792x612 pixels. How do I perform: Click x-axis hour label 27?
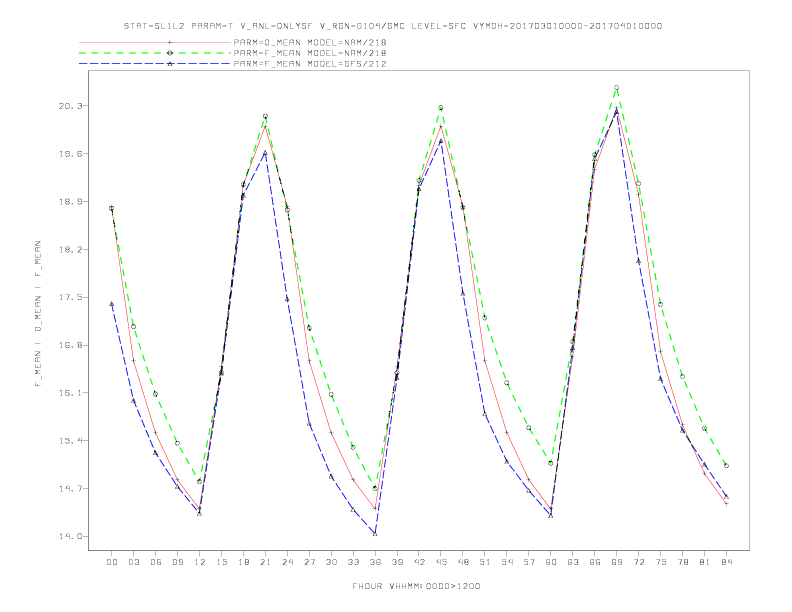click(x=309, y=562)
